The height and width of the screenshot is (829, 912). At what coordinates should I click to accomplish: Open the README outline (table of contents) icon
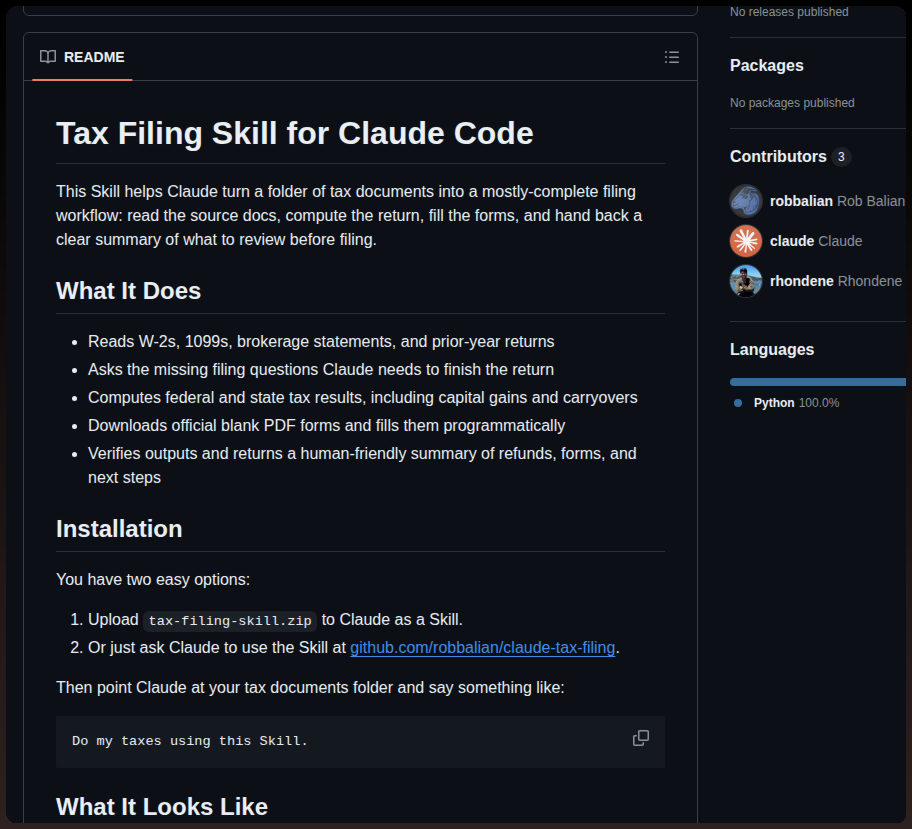(x=672, y=57)
